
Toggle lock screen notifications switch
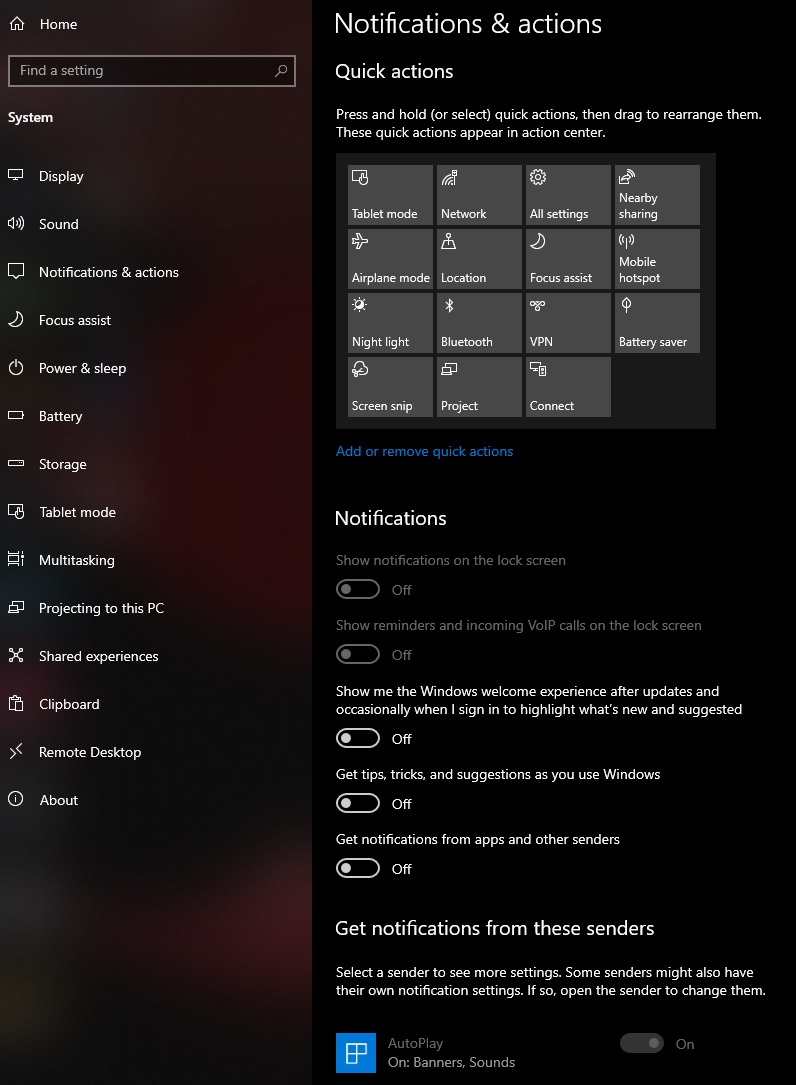[358, 589]
